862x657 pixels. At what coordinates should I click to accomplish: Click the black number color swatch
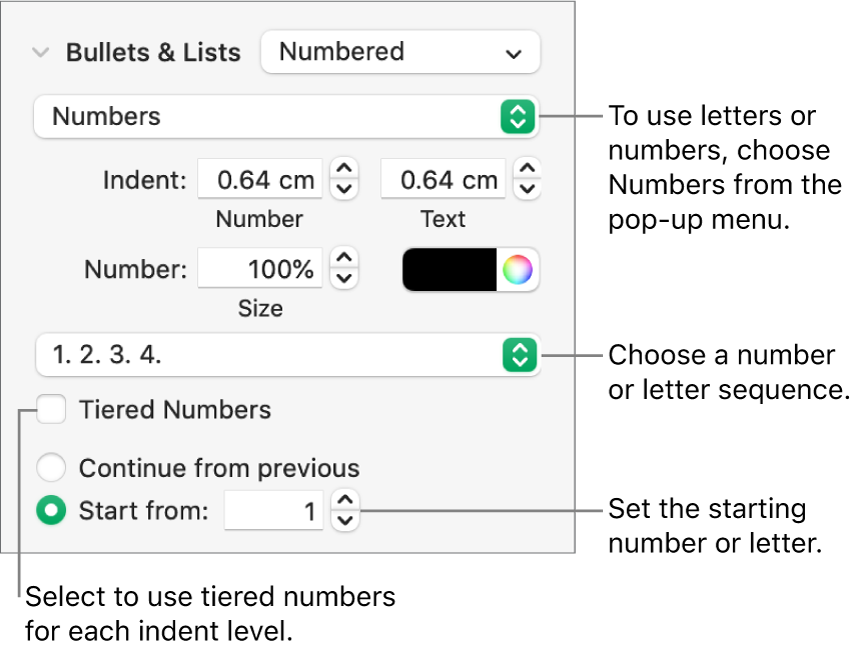coord(450,269)
